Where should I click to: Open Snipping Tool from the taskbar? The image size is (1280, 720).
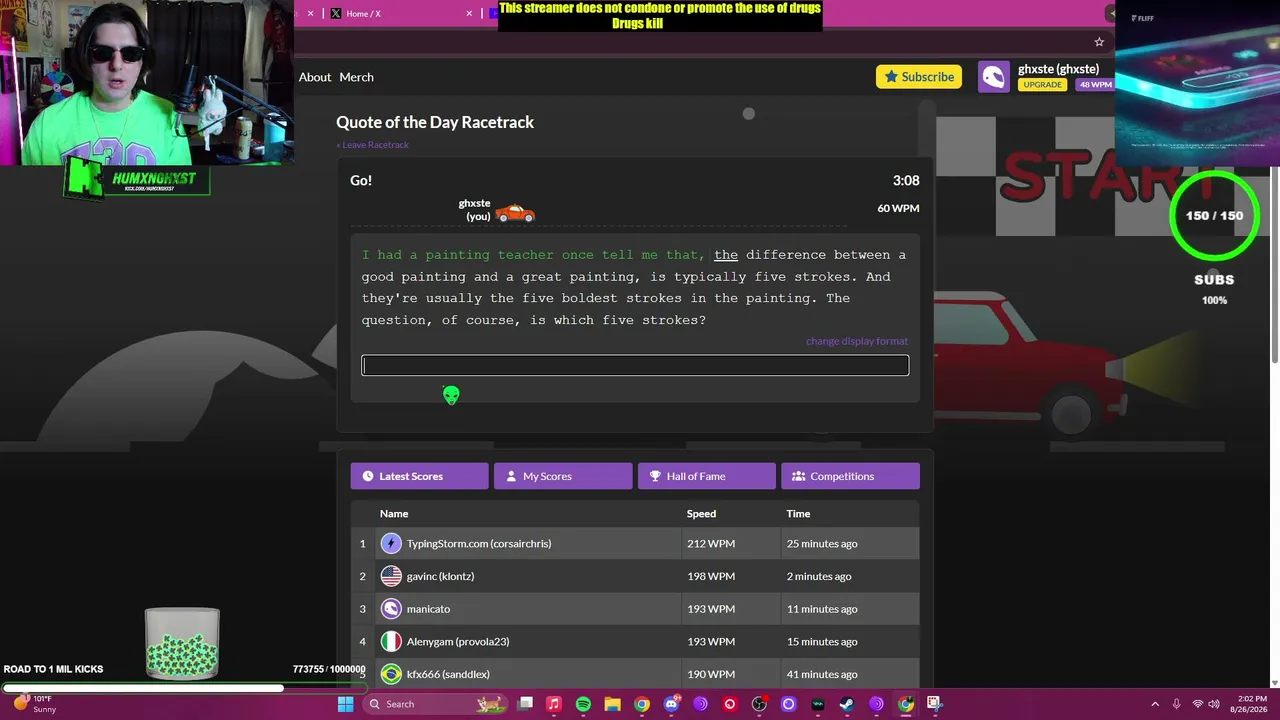tap(934, 704)
